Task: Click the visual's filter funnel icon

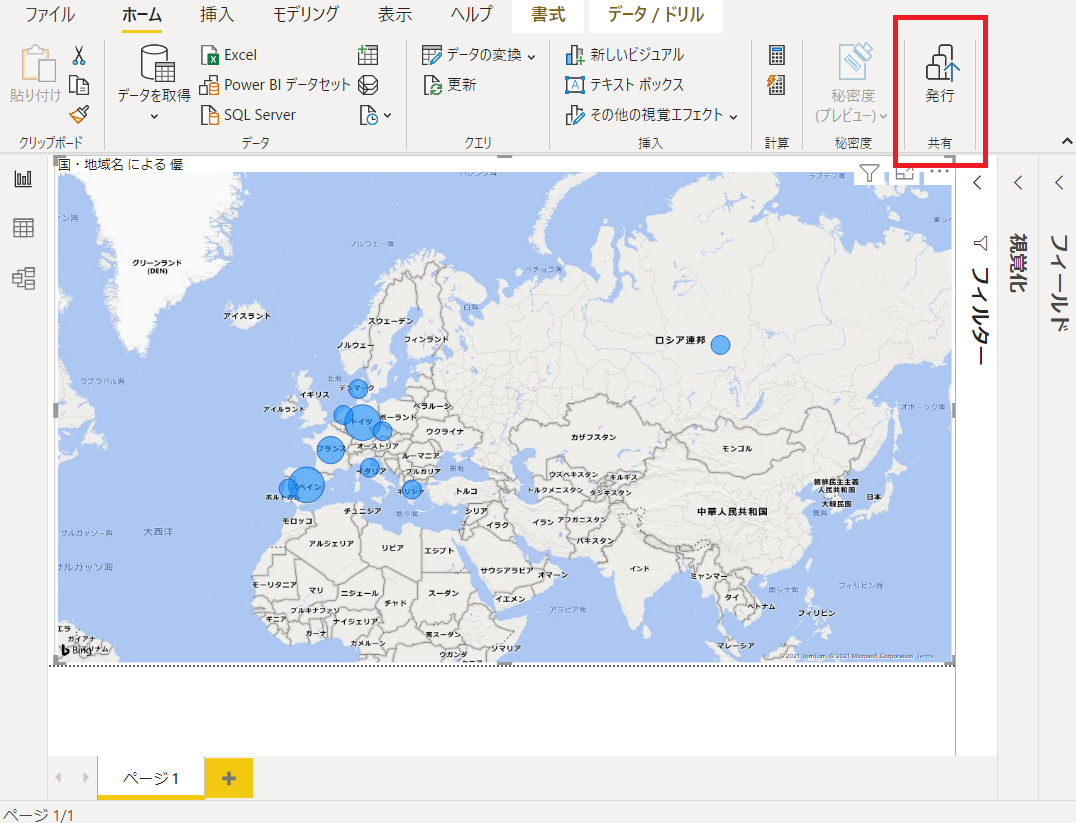Action: click(869, 174)
